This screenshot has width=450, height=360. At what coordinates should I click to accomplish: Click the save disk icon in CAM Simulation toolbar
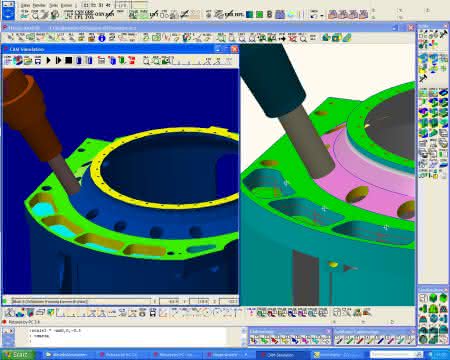pos(38,60)
